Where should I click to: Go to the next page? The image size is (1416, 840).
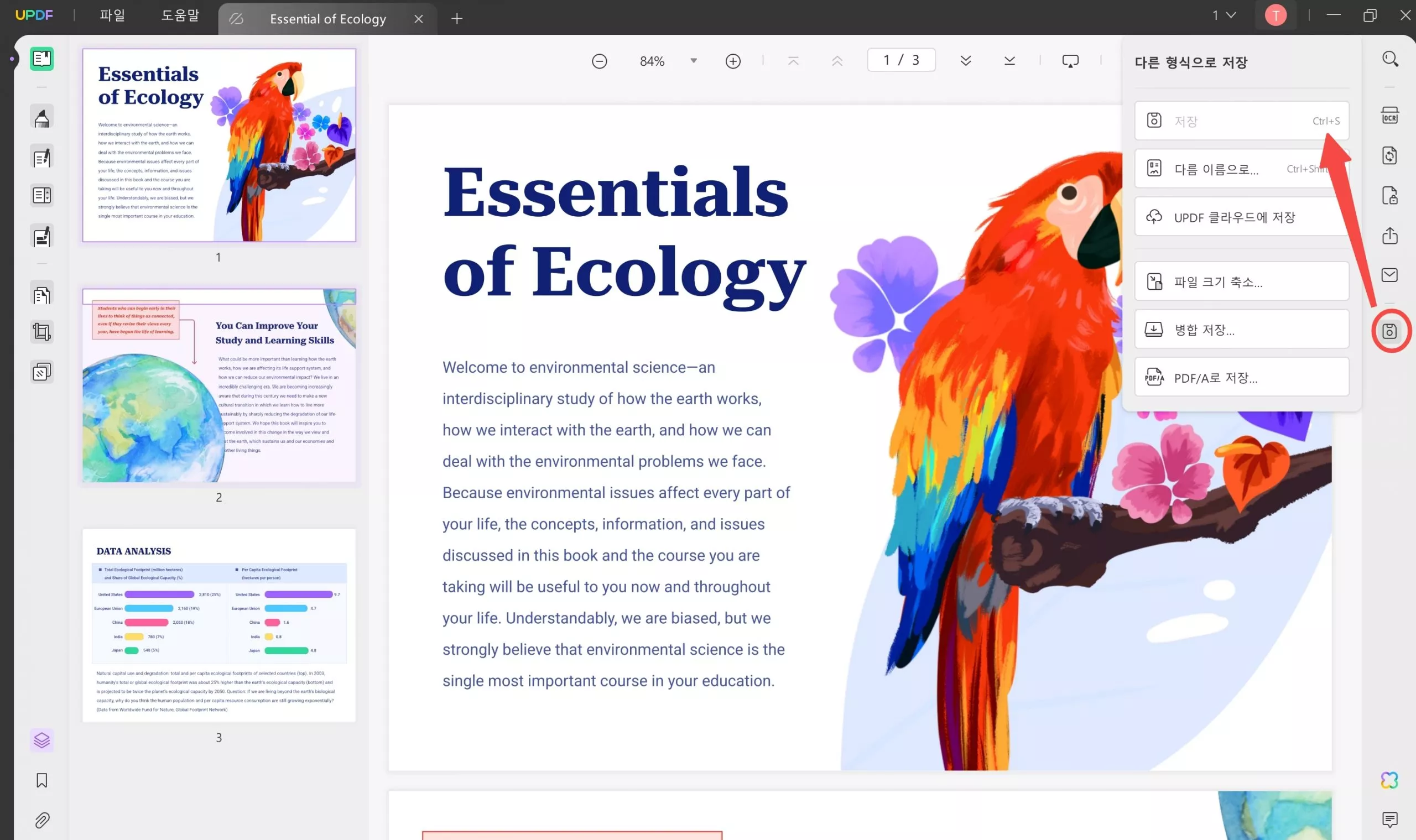click(x=966, y=61)
